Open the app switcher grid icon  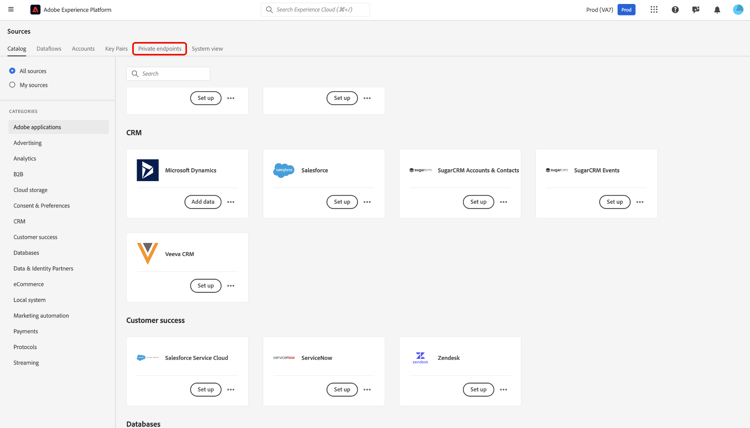(654, 10)
